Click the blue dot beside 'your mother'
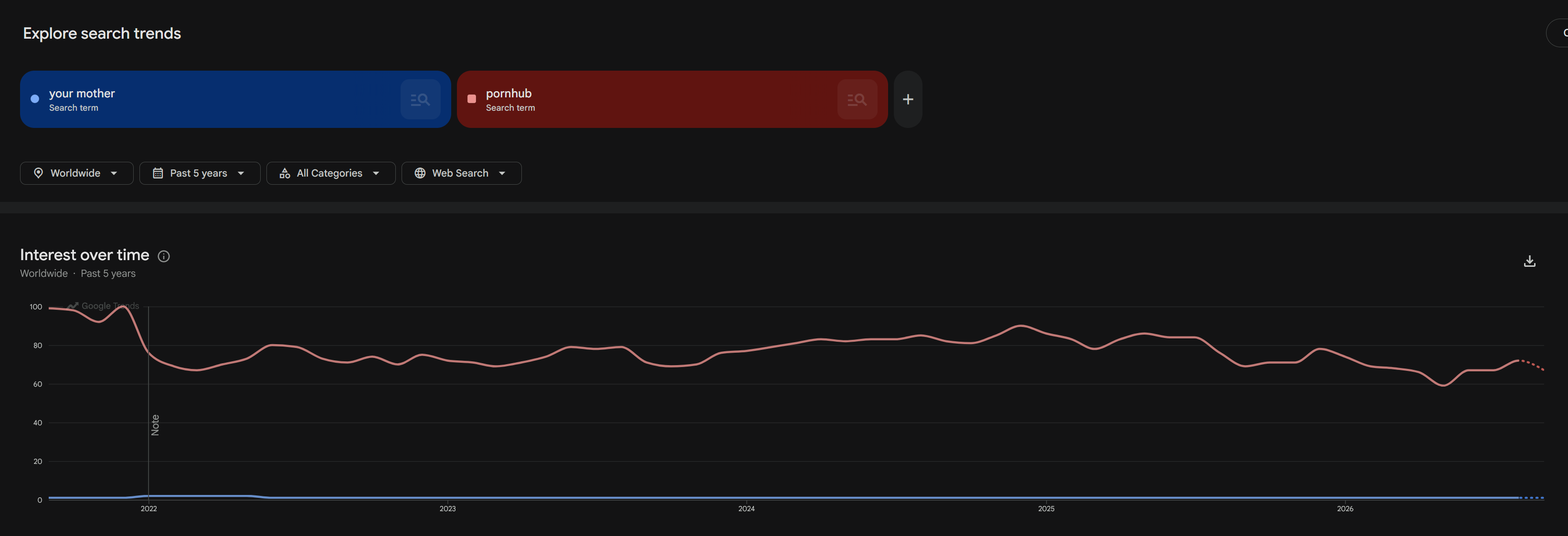Image resolution: width=1568 pixels, height=536 pixels. [x=35, y=98]
